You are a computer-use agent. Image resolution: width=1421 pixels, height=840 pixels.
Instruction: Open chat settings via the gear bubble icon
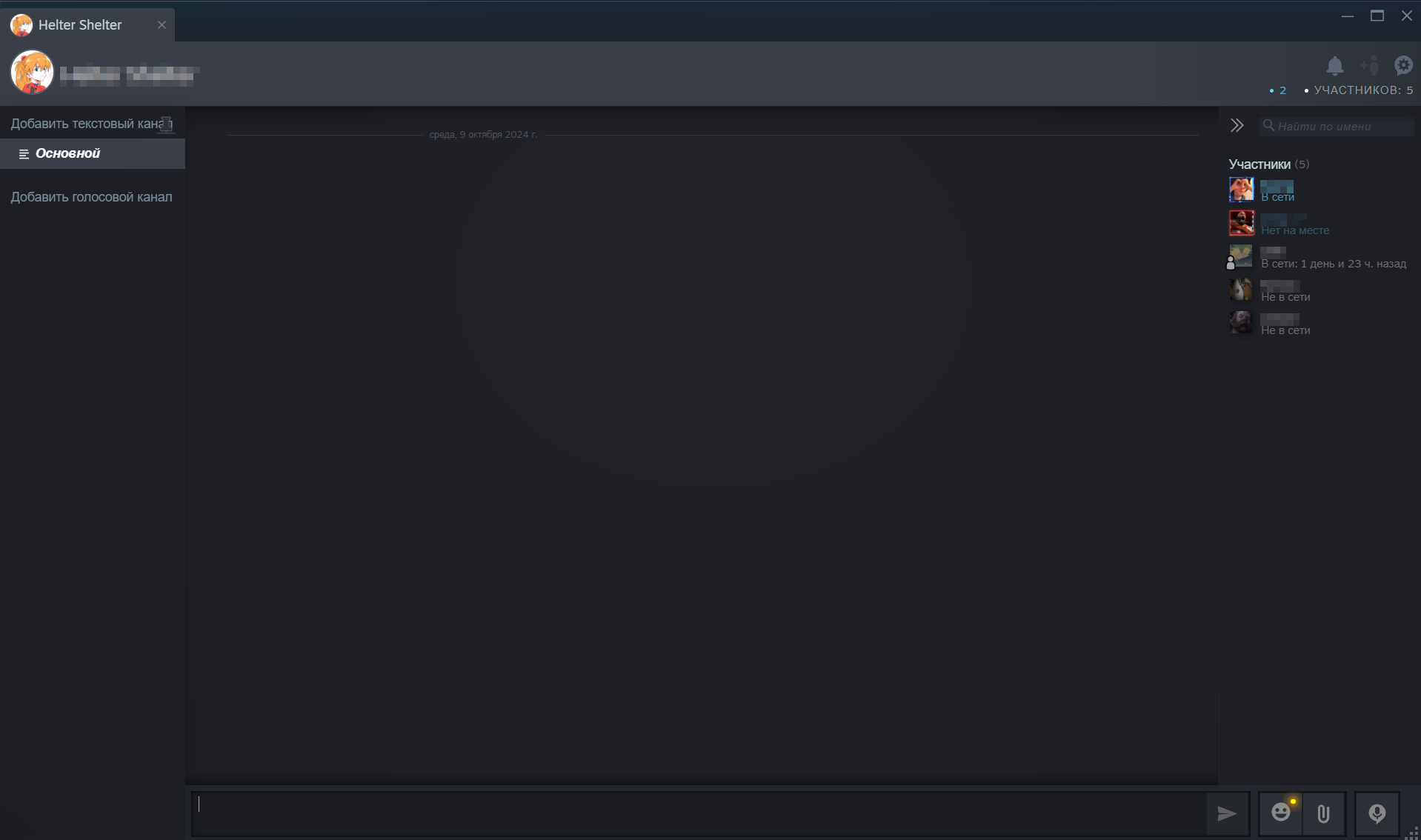pyautogui.click(x=1404, y=66)
